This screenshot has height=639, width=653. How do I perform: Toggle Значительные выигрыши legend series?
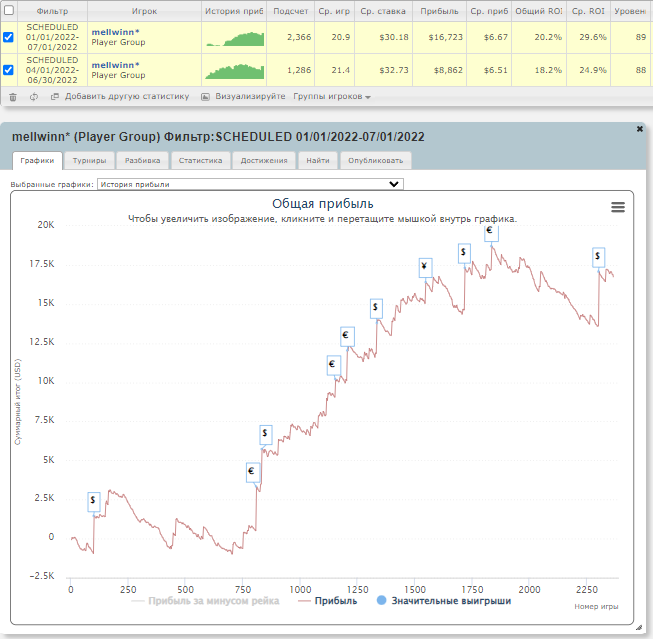[444, 601]
